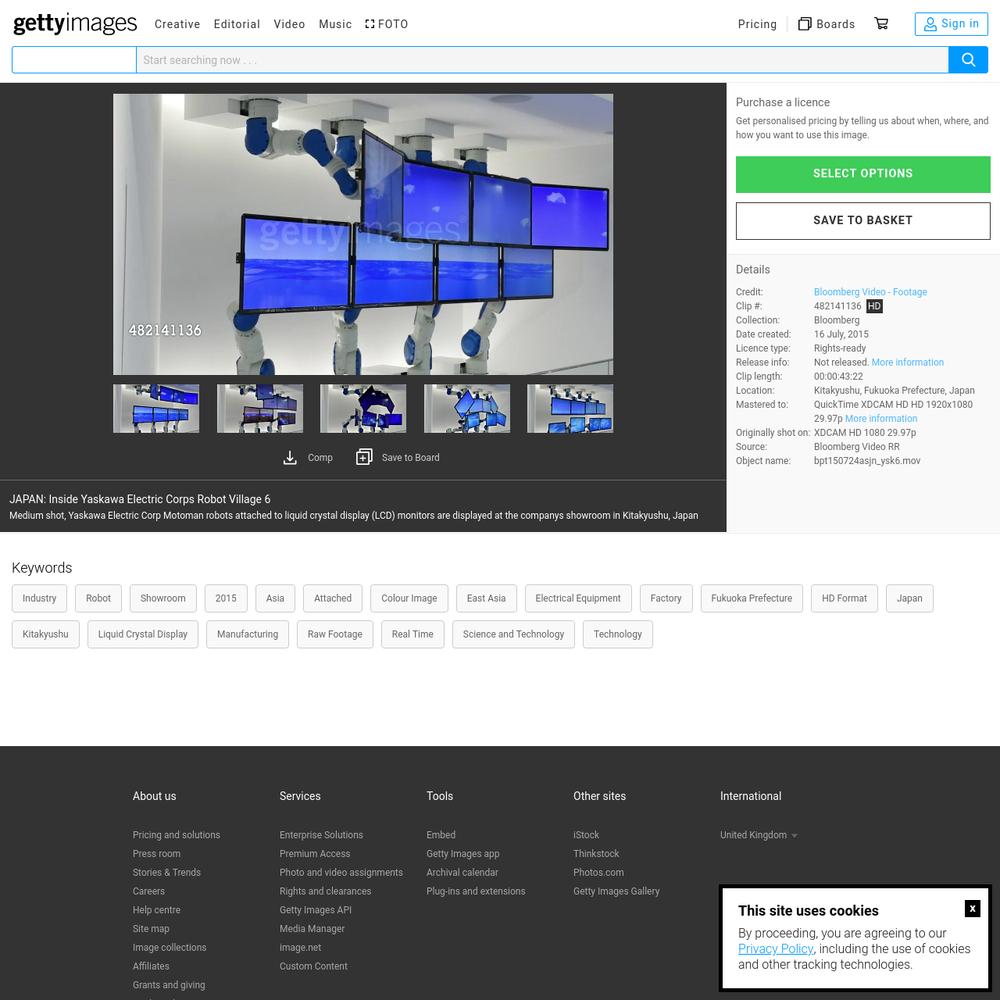Type in the Start searching now field
This screenshot has width=1000, height=1000.
point(540,60)
